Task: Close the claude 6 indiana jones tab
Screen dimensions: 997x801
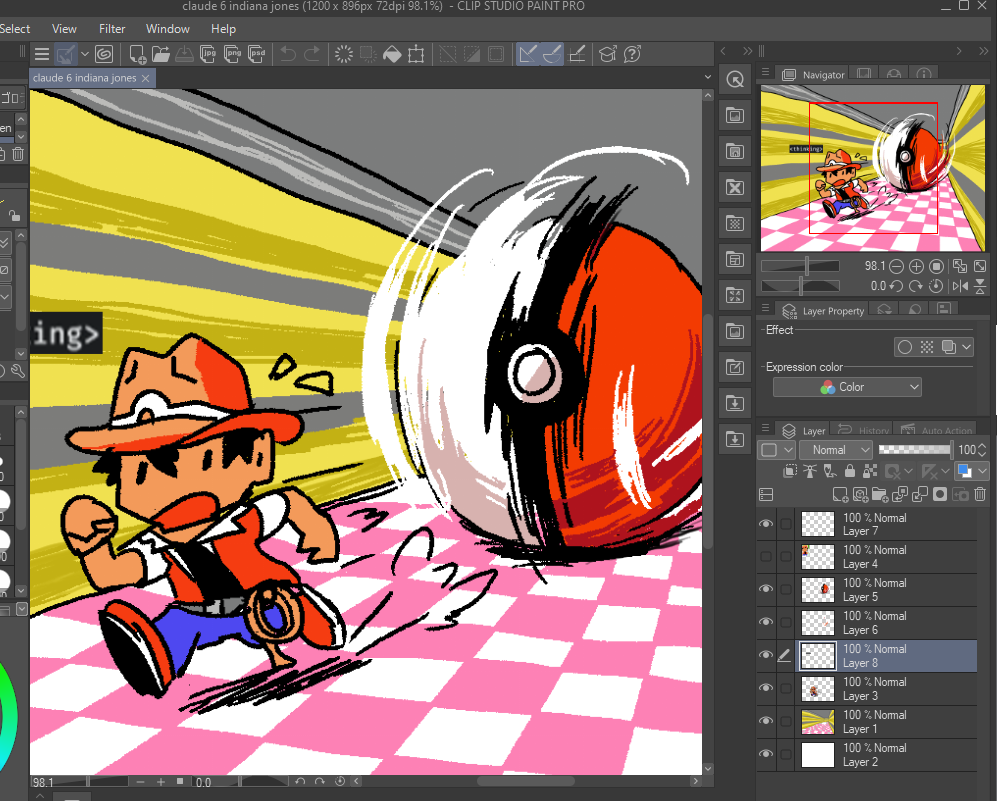Action: tap(146, 78)
